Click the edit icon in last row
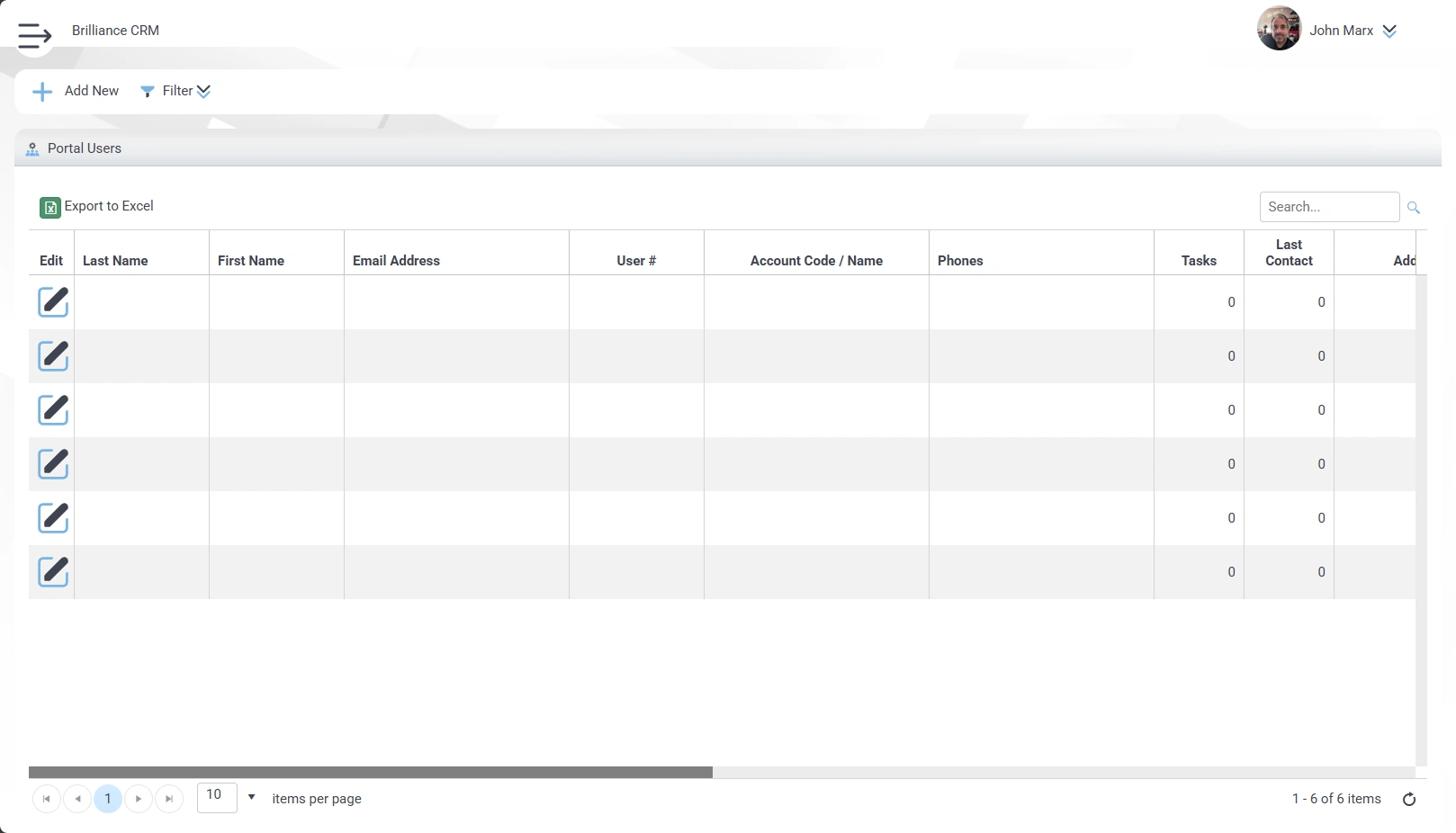Viewport: 1456px width, 833px height. click(53, 572)
